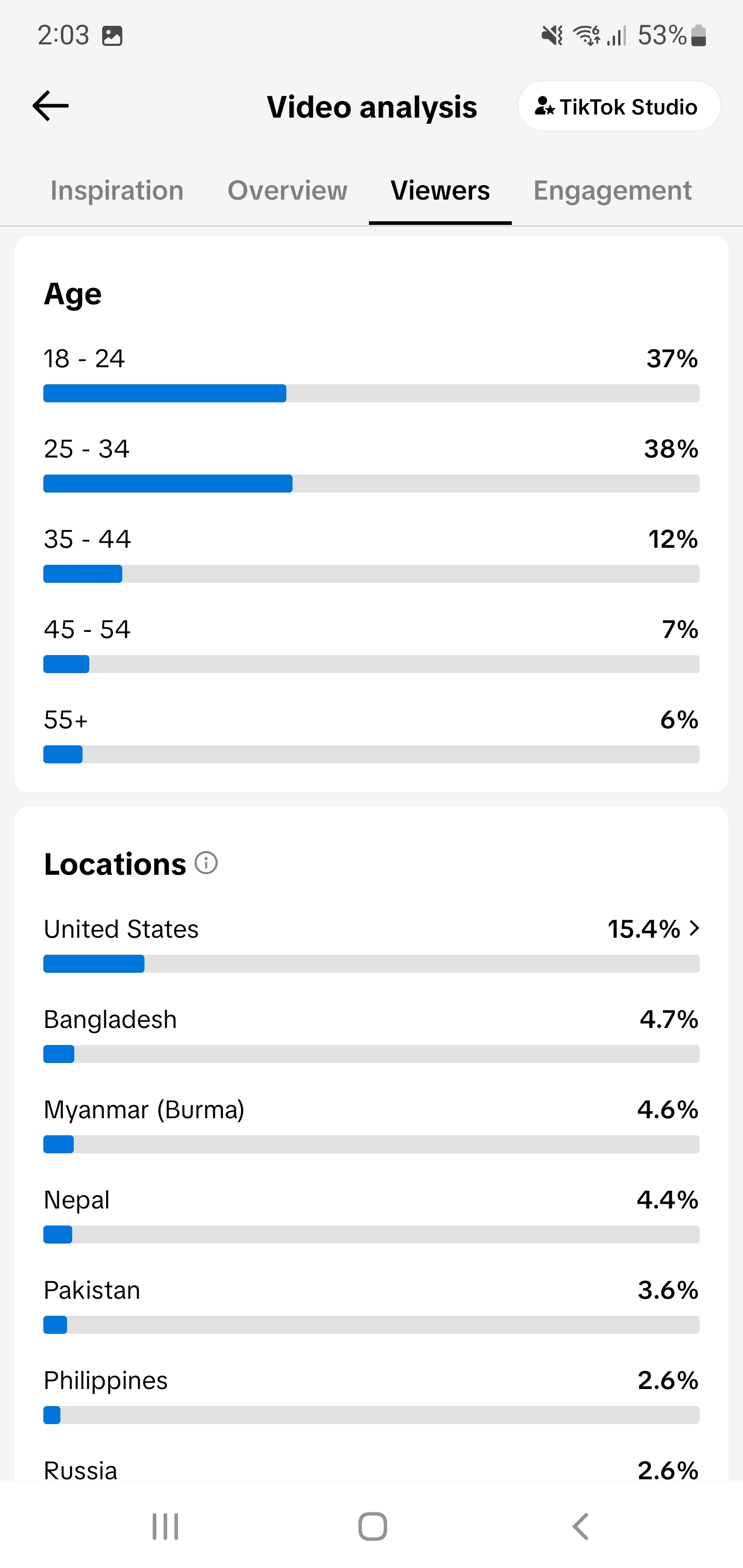
Task: Select the Viewers tab
Action: coord(440,190)
